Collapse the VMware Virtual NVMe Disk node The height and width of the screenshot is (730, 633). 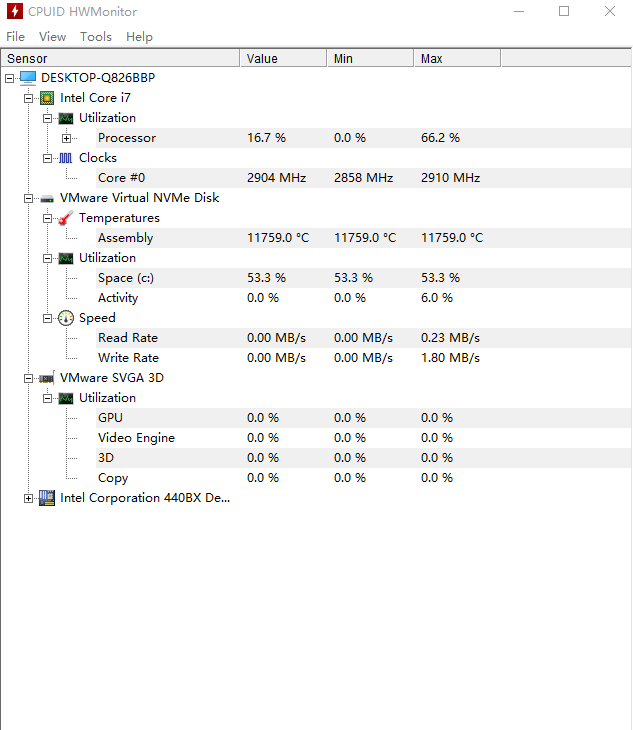(x=28, y=198)
